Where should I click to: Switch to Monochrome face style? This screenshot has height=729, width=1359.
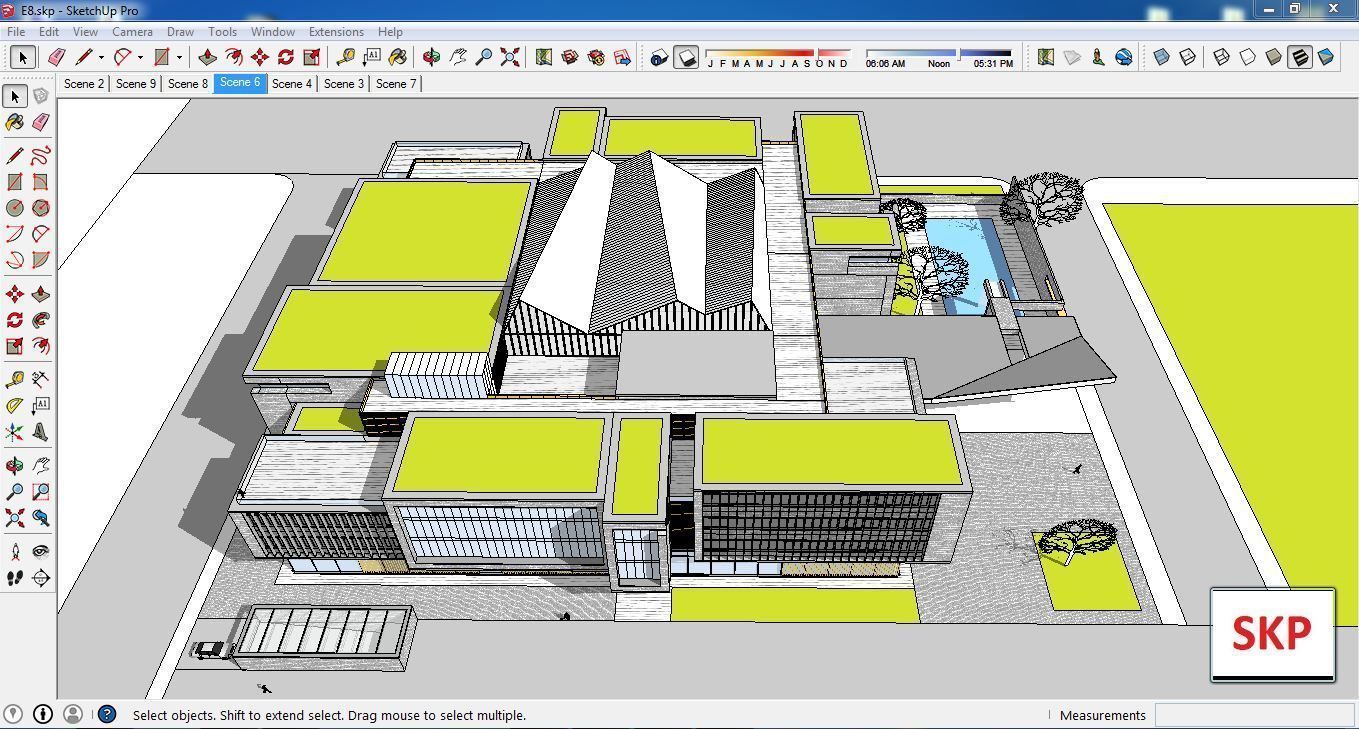[x=1326, y=57]
